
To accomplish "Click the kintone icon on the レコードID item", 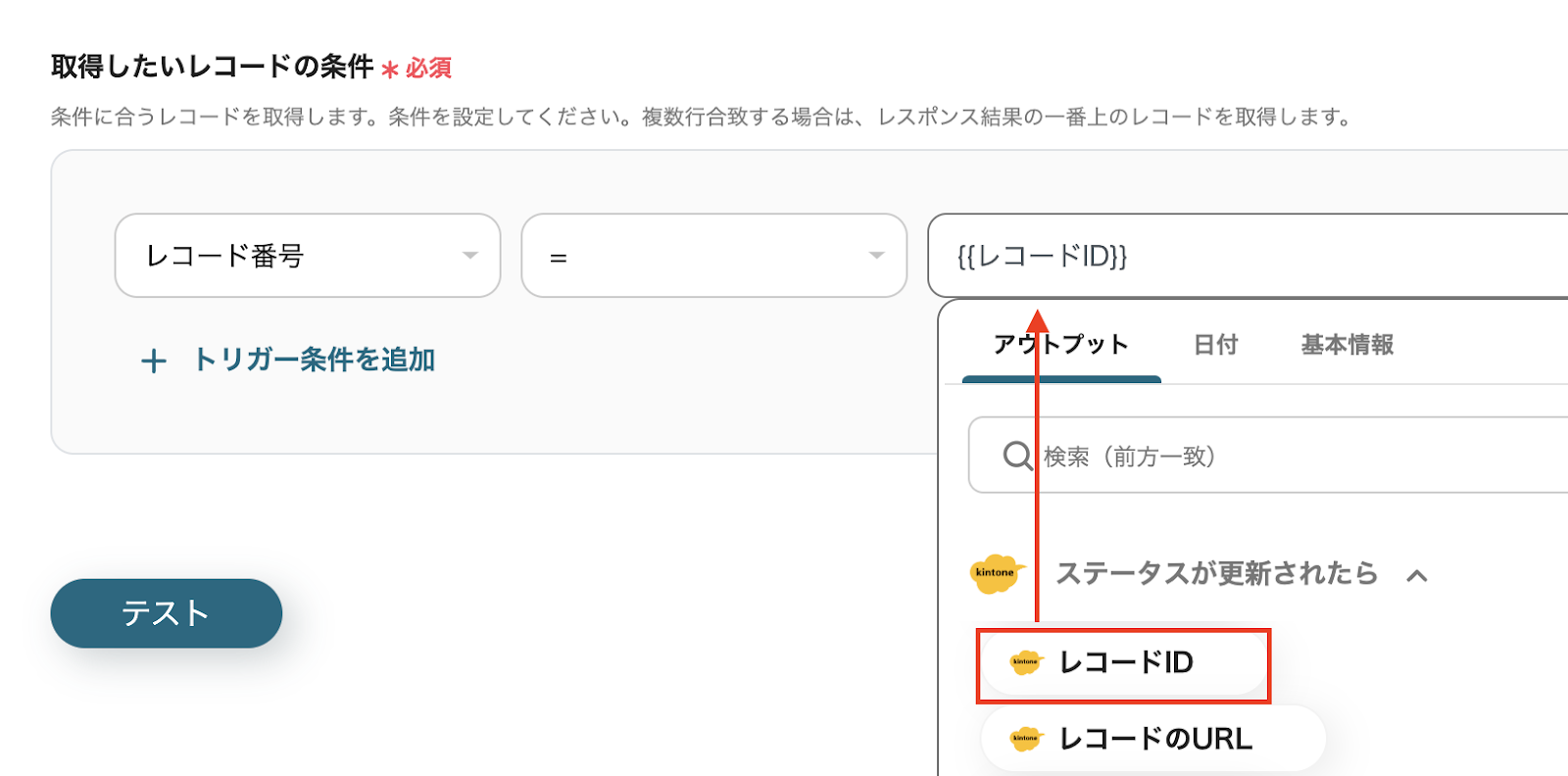I will (1025, 662).
